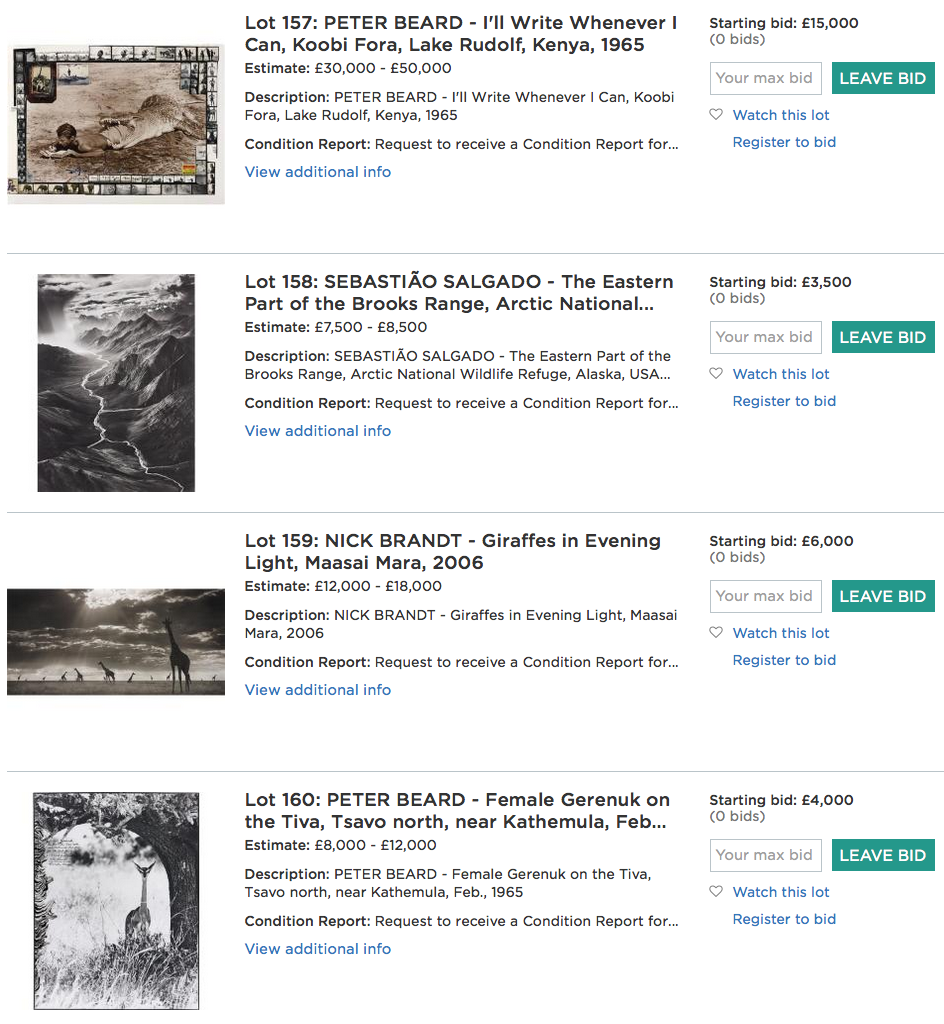Leave a bid on Lot 159
Screen dimensions: 944x1024
click(883, 596)
